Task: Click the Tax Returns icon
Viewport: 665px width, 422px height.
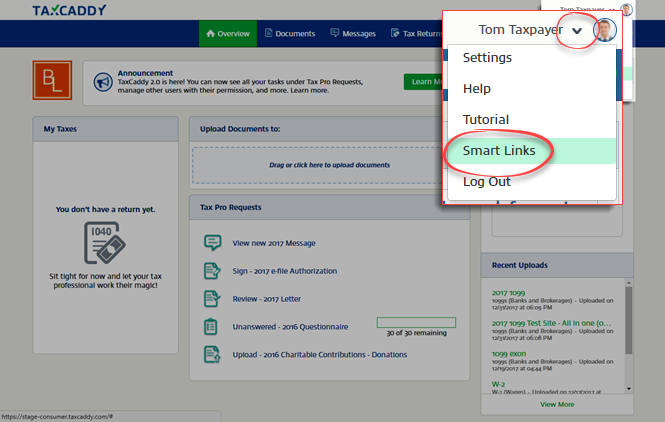Action: click(395, 33)
